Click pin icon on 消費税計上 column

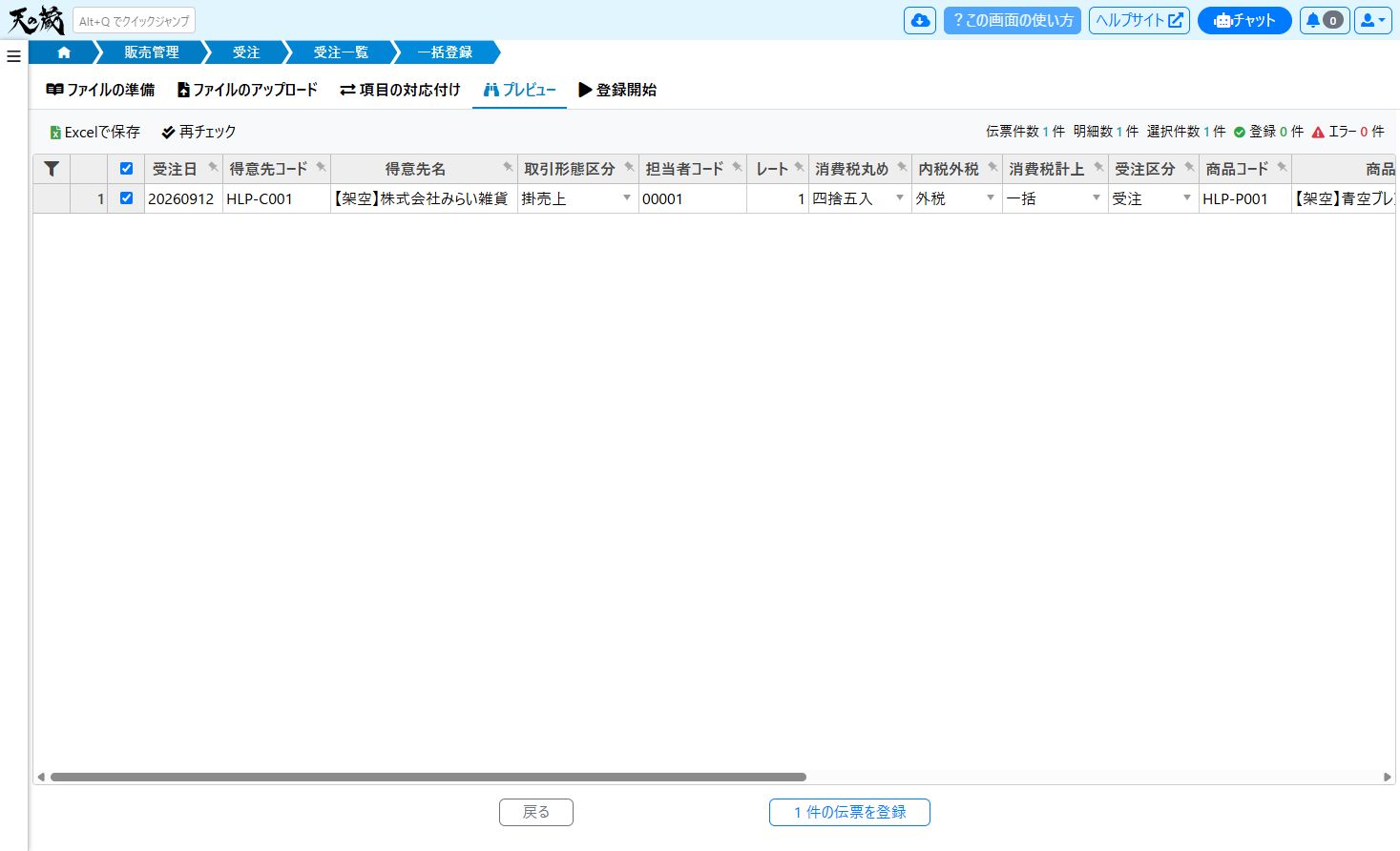coord(1098,167)
